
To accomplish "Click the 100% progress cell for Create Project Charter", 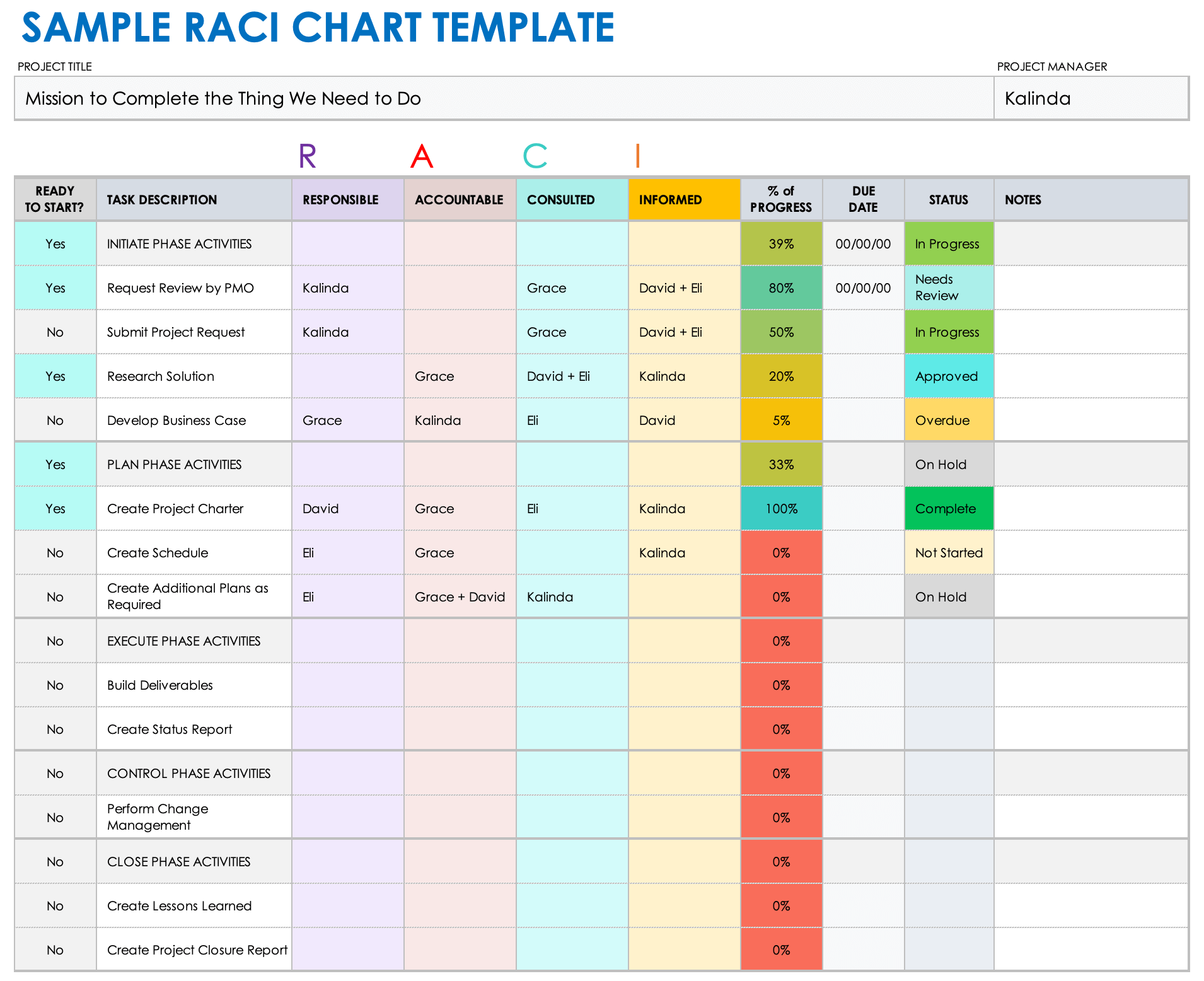I will click(x=780, y=508).
